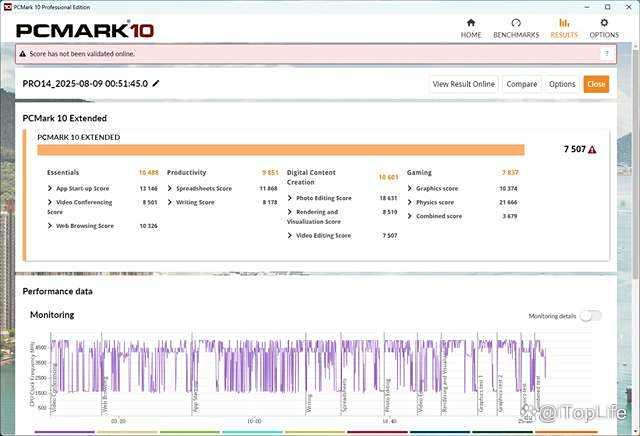Expand App Start-up Score
Screen dimensions: 640x436
click(49, 188)
